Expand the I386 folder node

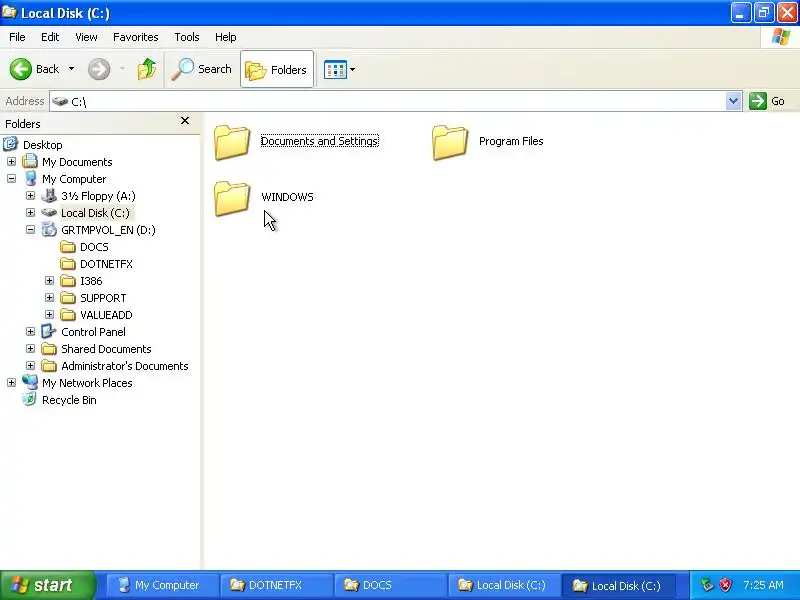[49, 281]
